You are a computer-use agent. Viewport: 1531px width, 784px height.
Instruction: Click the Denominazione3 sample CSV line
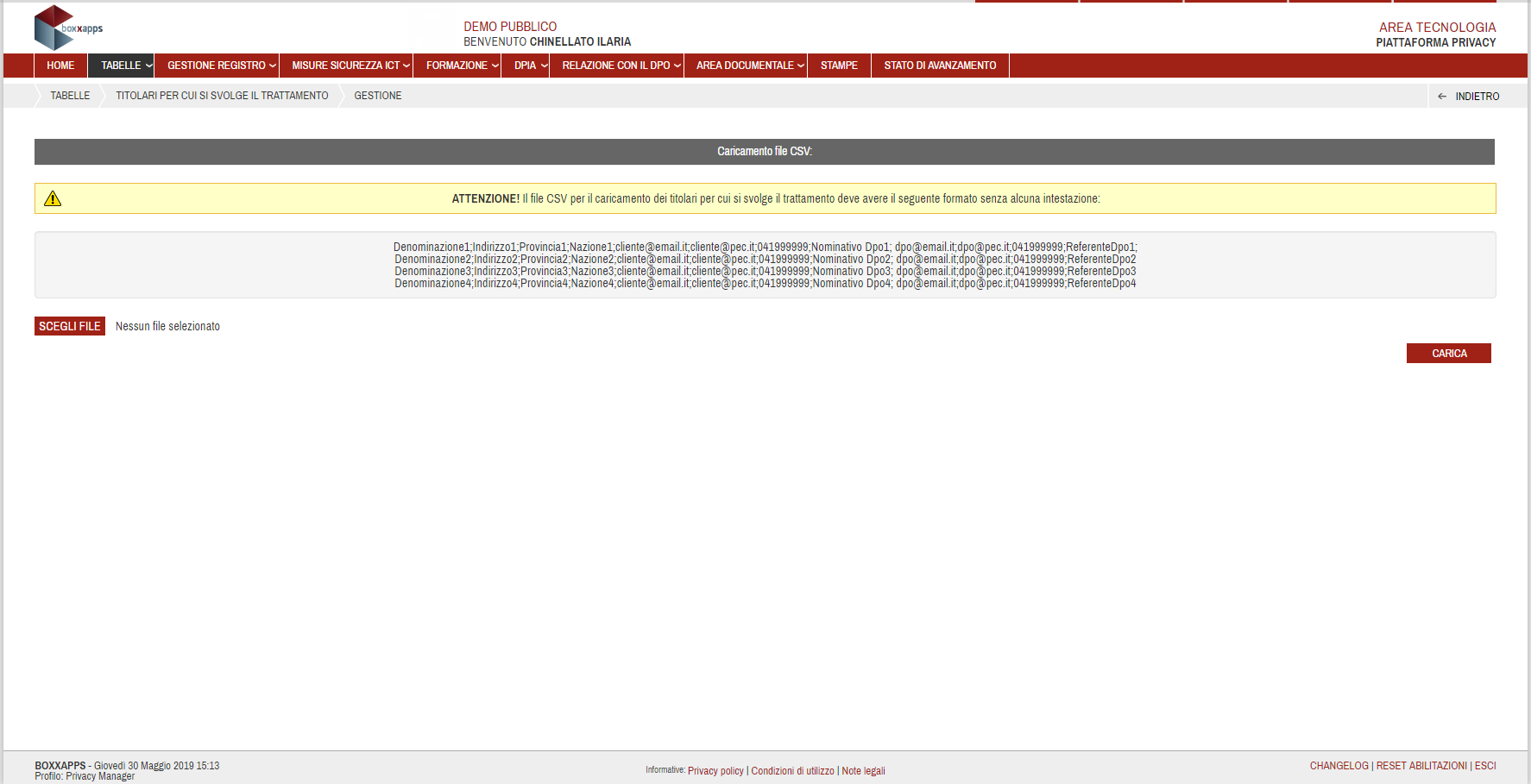pos(765,271)
